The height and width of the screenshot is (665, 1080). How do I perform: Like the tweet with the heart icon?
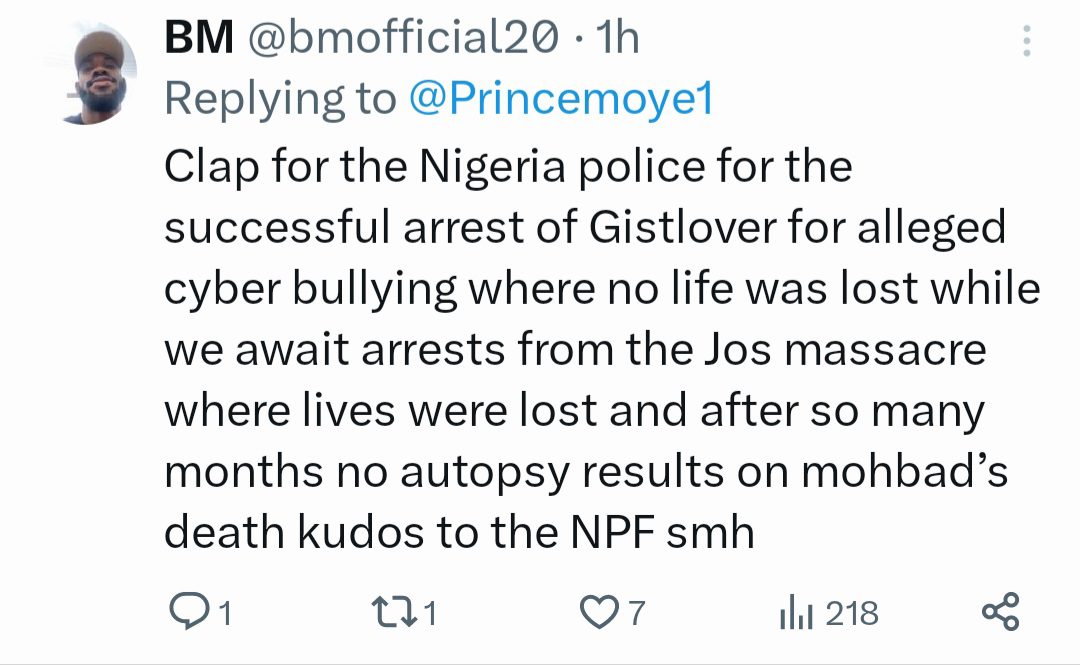(x=601, y=611)
